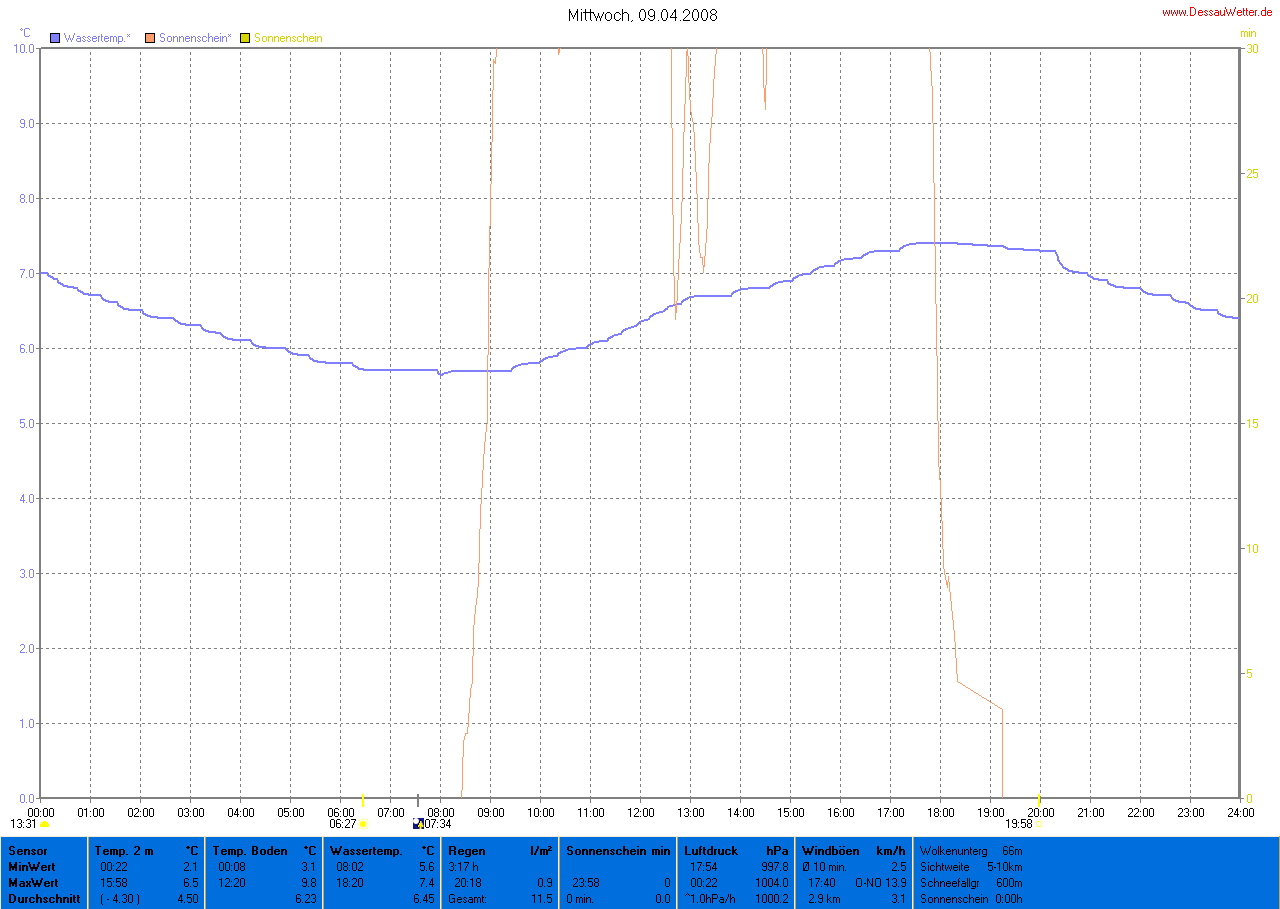The image size is (1280, 909).
Task: Click the chart title Mittwoch, 09.04.2008
Action: (641, 15)
